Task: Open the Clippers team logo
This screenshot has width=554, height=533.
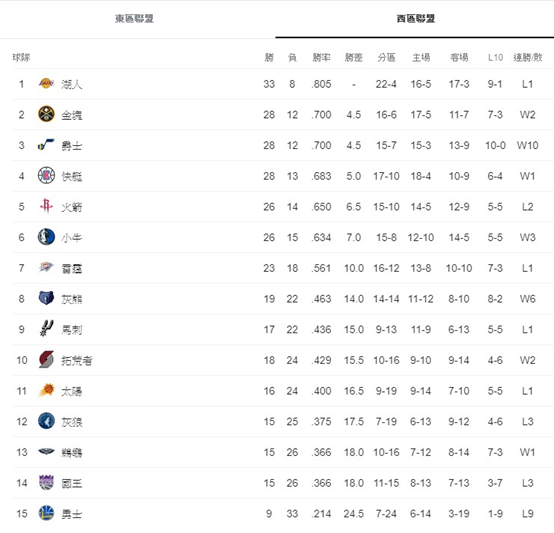Action: click(x=46, y=176)
